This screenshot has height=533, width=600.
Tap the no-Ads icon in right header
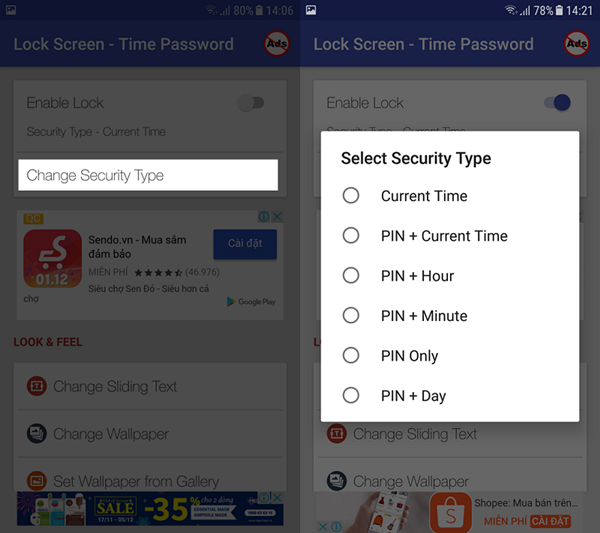coord(577,44)
